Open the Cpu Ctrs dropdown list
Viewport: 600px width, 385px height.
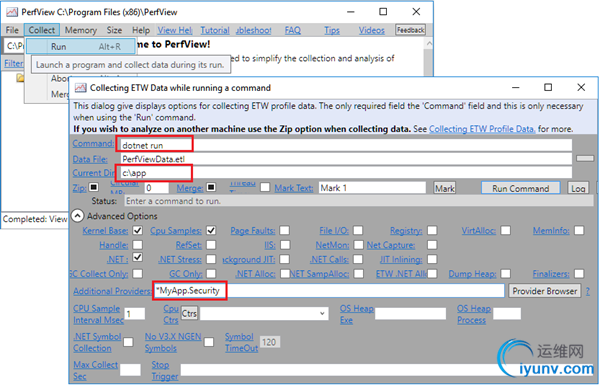pyautogui.click(x=322, y=313)
